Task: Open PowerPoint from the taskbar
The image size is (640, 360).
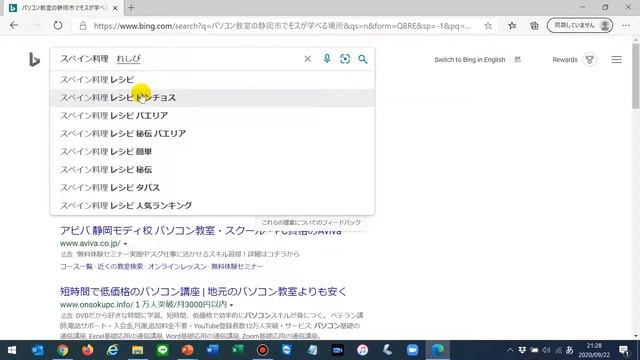Action: point(187,350)
